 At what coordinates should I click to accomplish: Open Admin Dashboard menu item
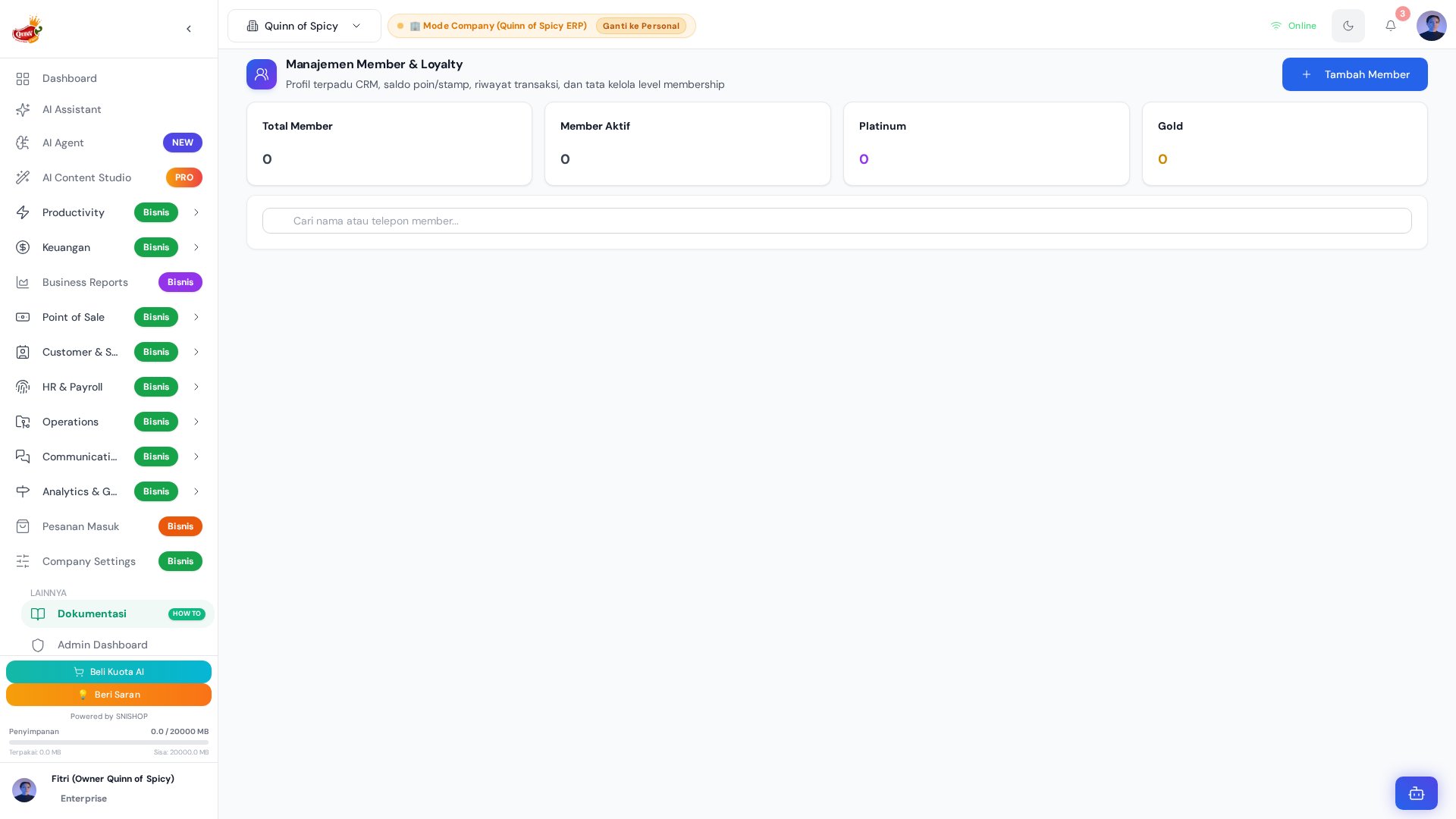pos(118,645)
